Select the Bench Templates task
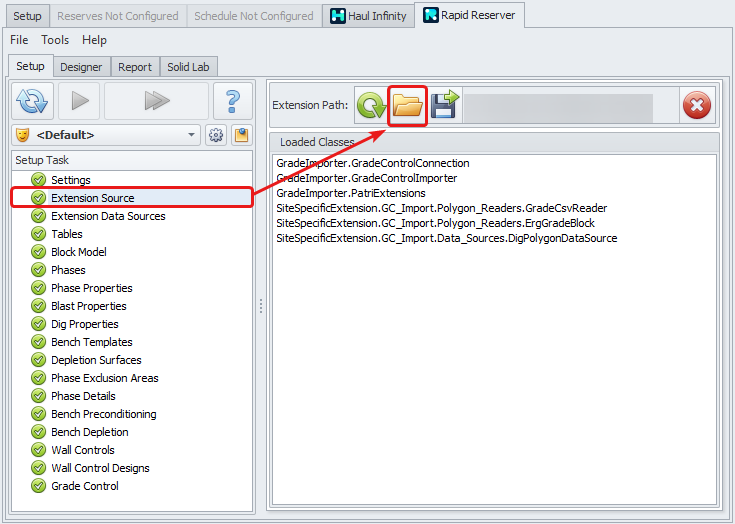 coord(91,342)
